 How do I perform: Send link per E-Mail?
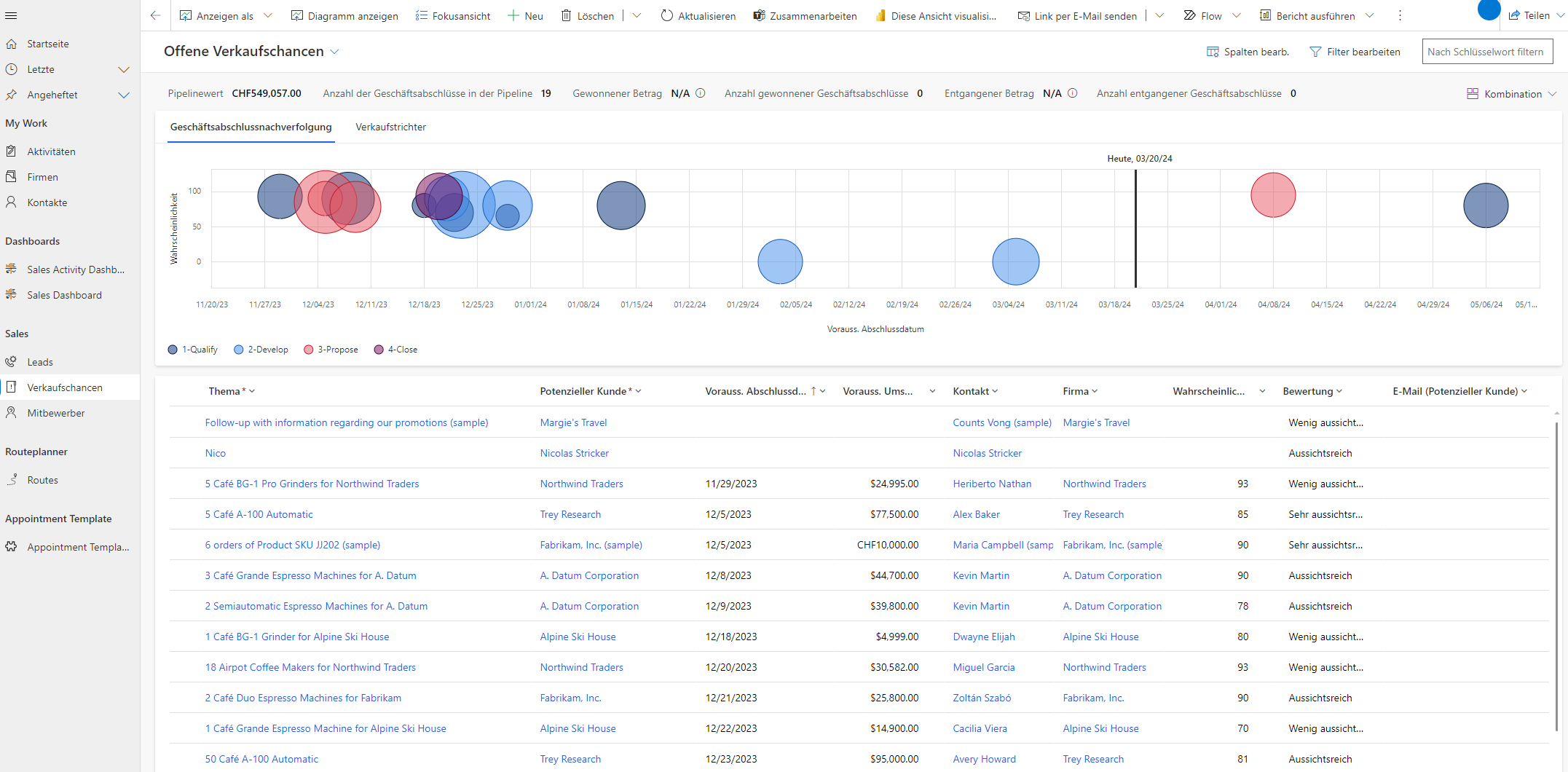click(1077, 15)
